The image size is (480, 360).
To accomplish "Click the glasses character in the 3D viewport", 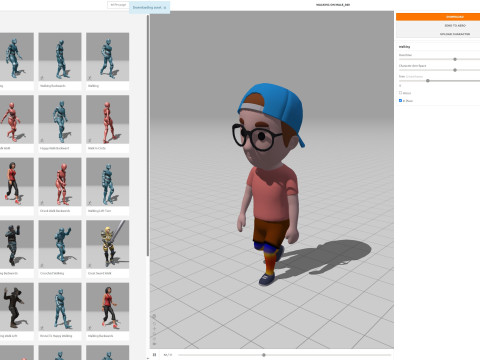I will (270, 183).
